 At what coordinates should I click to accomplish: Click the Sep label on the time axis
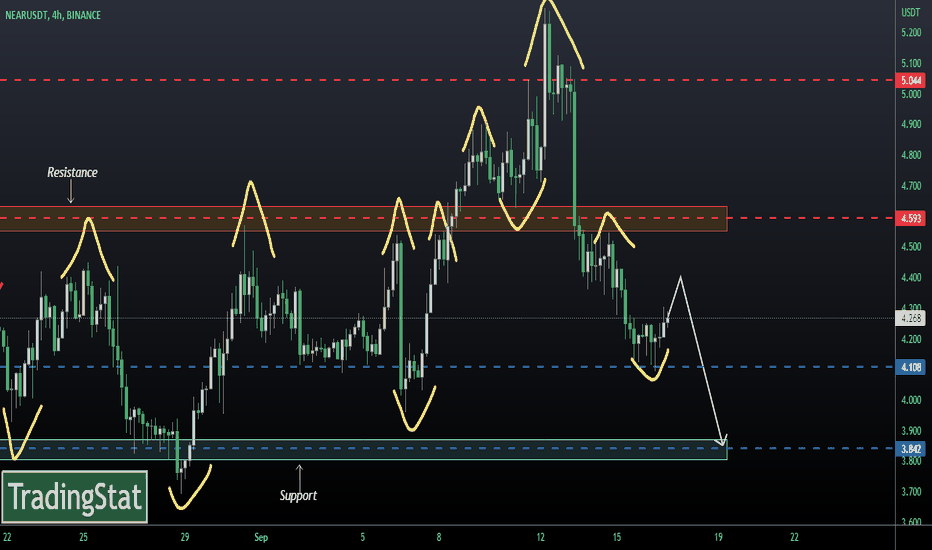[261, 538]
